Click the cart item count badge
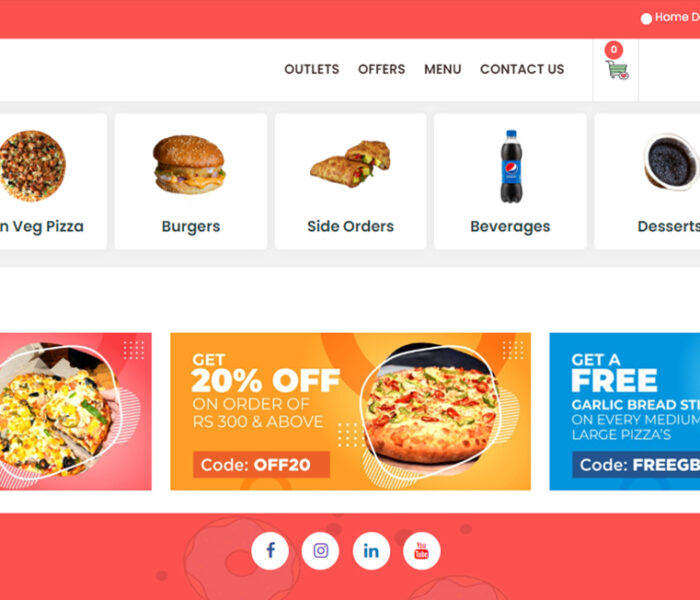 pyautogui.click(x=614, y=50)
